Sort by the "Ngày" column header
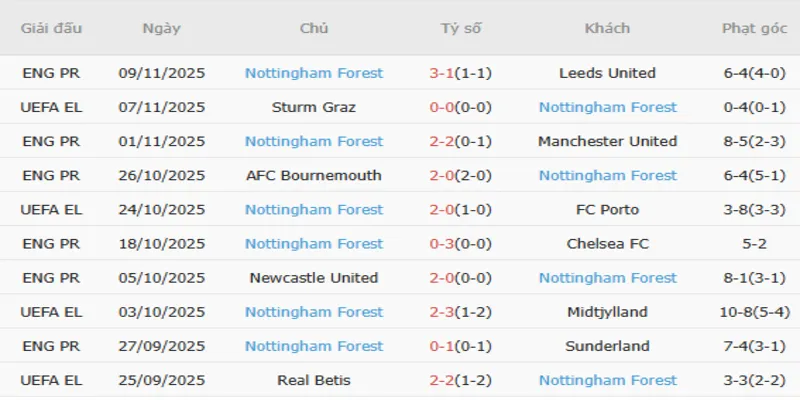800x400 pixels. click(x=162, y=28)
